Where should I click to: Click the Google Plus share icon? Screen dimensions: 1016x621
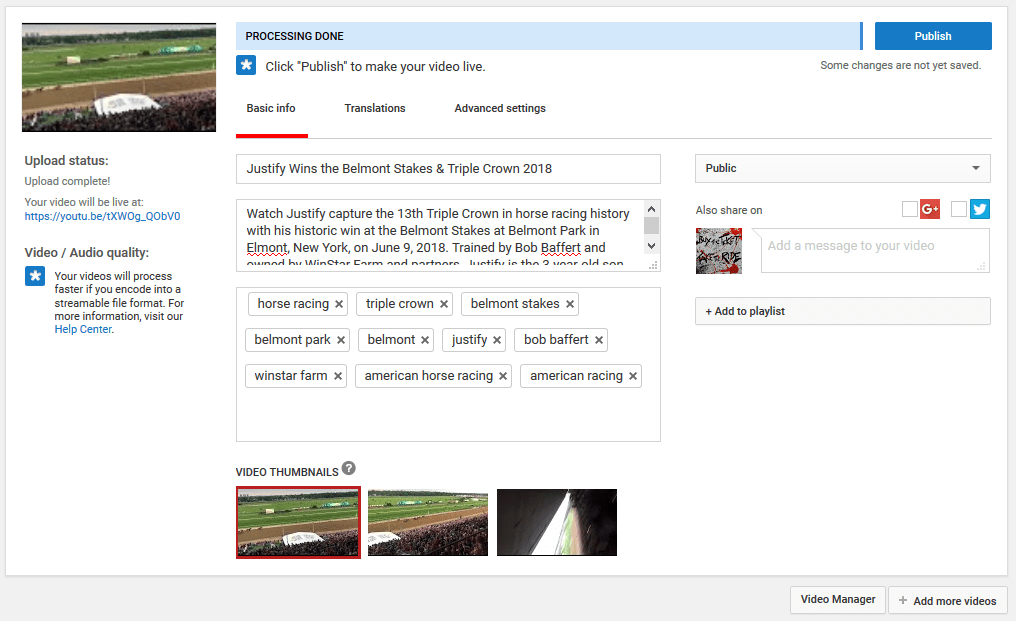click(x=930, y=209)
